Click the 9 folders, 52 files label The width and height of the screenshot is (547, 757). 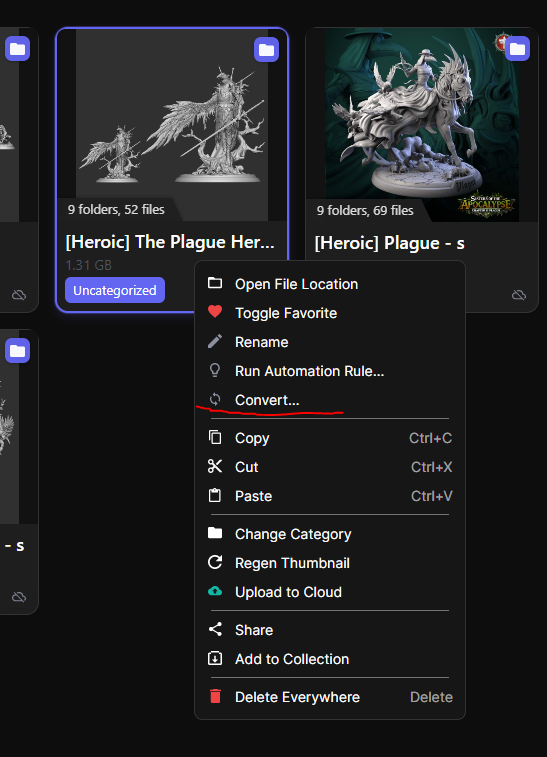point(116,209)
